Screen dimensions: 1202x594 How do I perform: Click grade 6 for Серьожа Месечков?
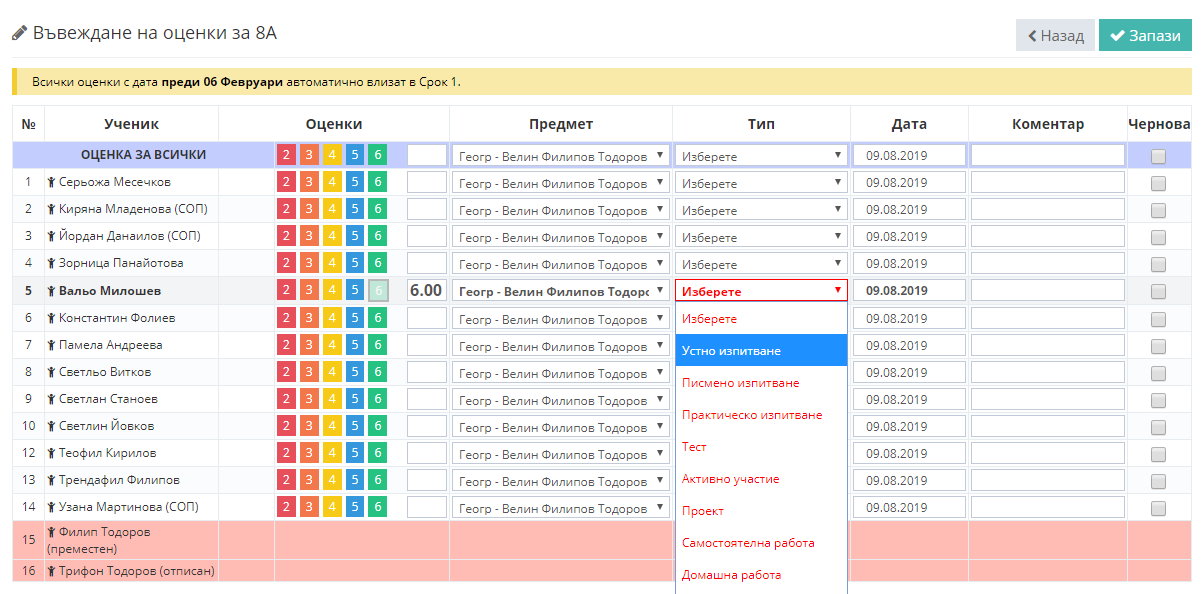(377, 182)
